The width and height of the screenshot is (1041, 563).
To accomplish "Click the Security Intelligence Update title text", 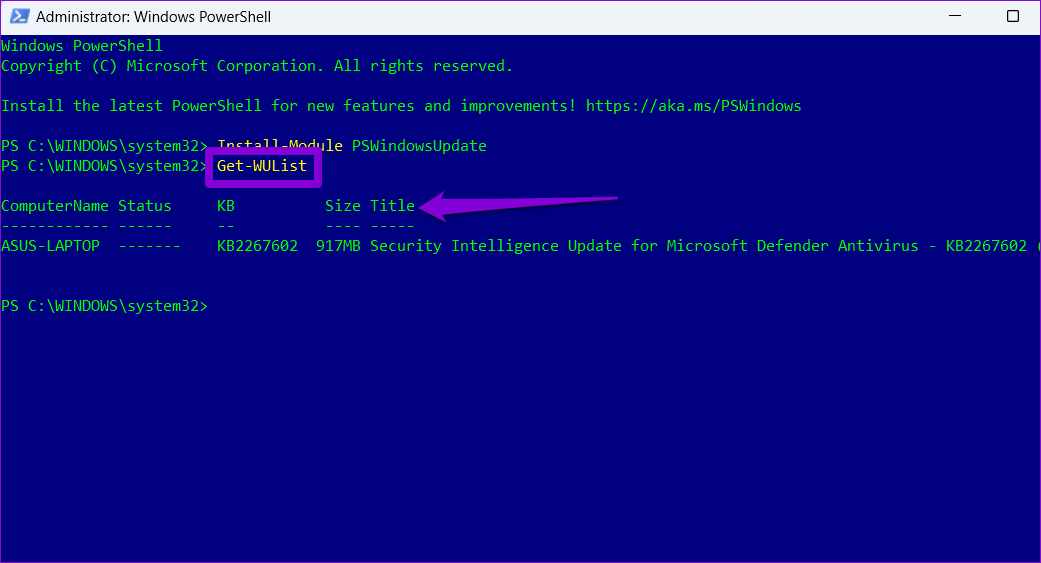I will pos(496,246).
